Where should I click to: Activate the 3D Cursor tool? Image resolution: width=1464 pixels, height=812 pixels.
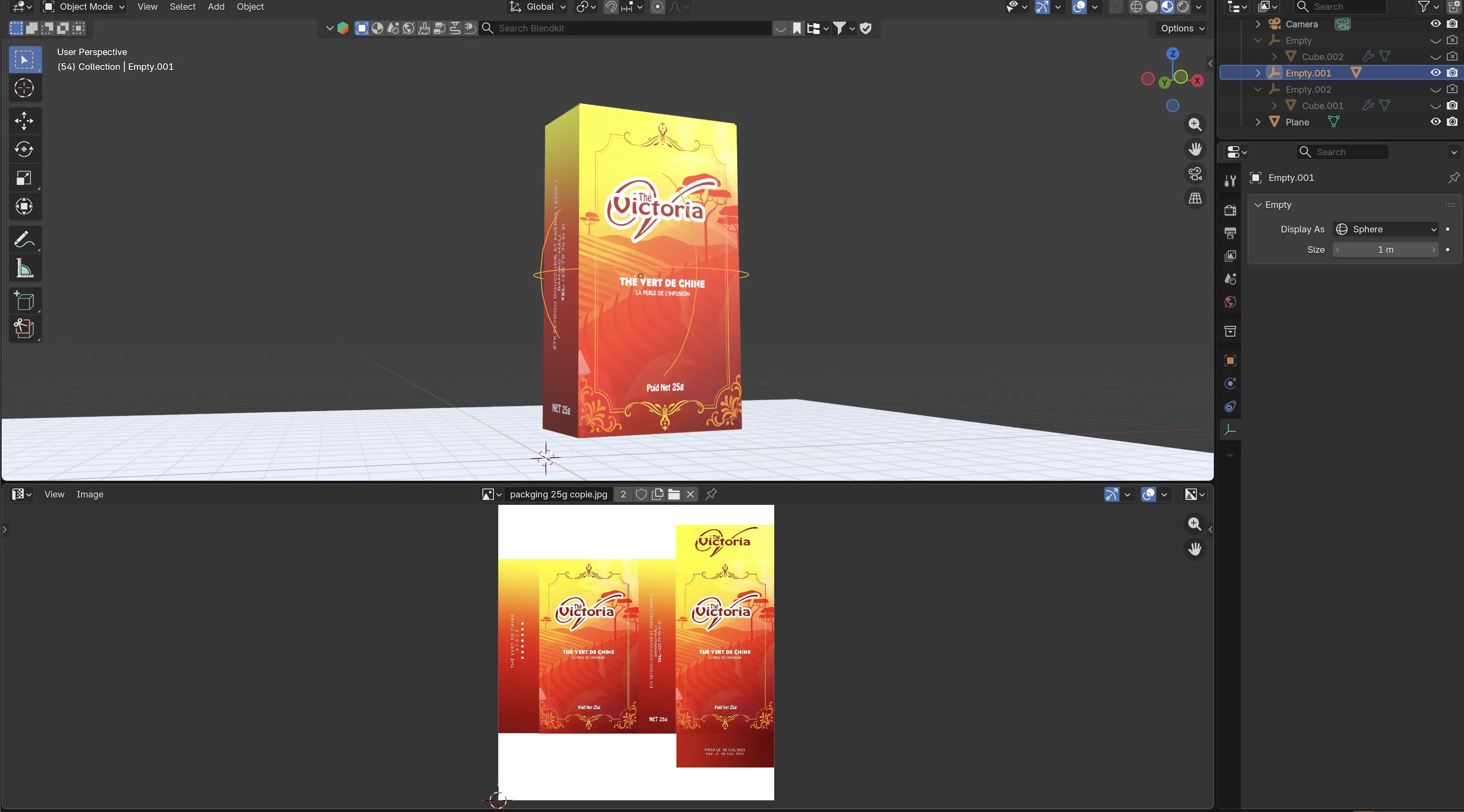tap(25, 88)
